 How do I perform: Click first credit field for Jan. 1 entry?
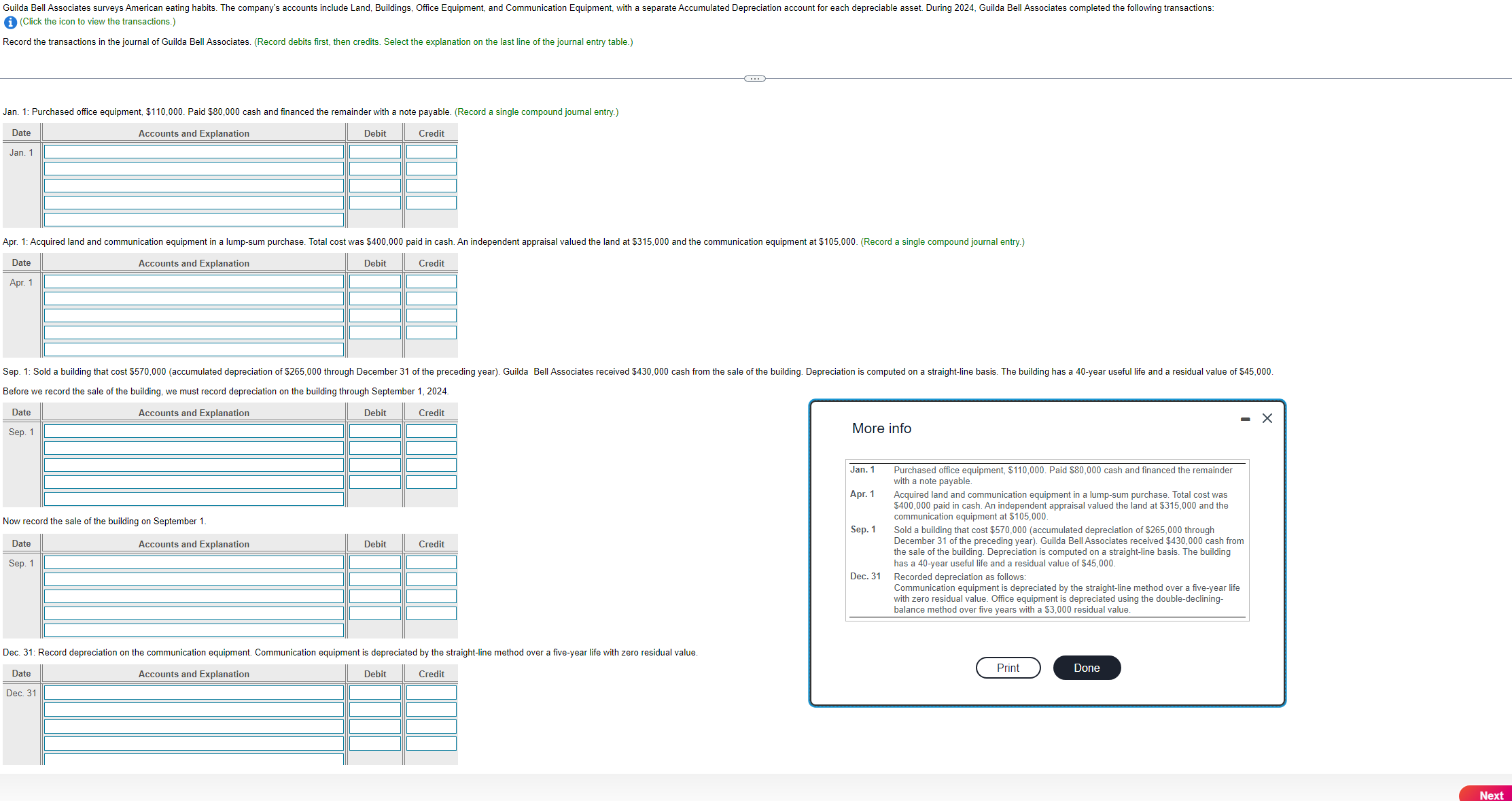tap(431, 152)
